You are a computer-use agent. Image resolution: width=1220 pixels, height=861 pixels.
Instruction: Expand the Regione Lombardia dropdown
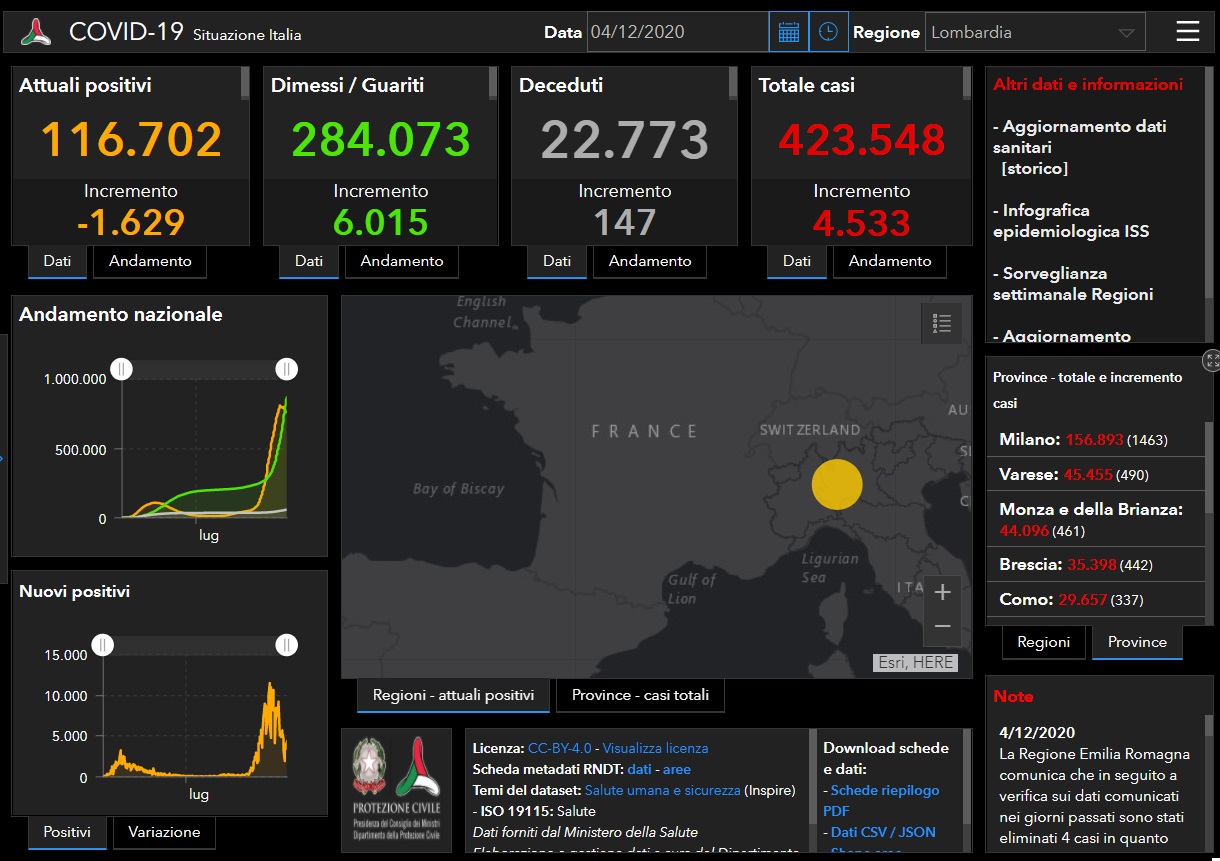(1034, 32)
